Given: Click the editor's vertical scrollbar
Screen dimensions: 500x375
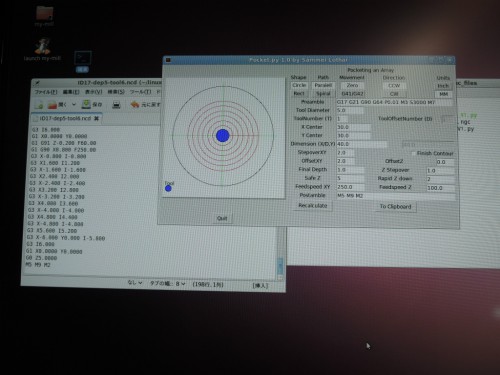Looking at the screenshot, I should pyautogui.click(x=281, y=252).
